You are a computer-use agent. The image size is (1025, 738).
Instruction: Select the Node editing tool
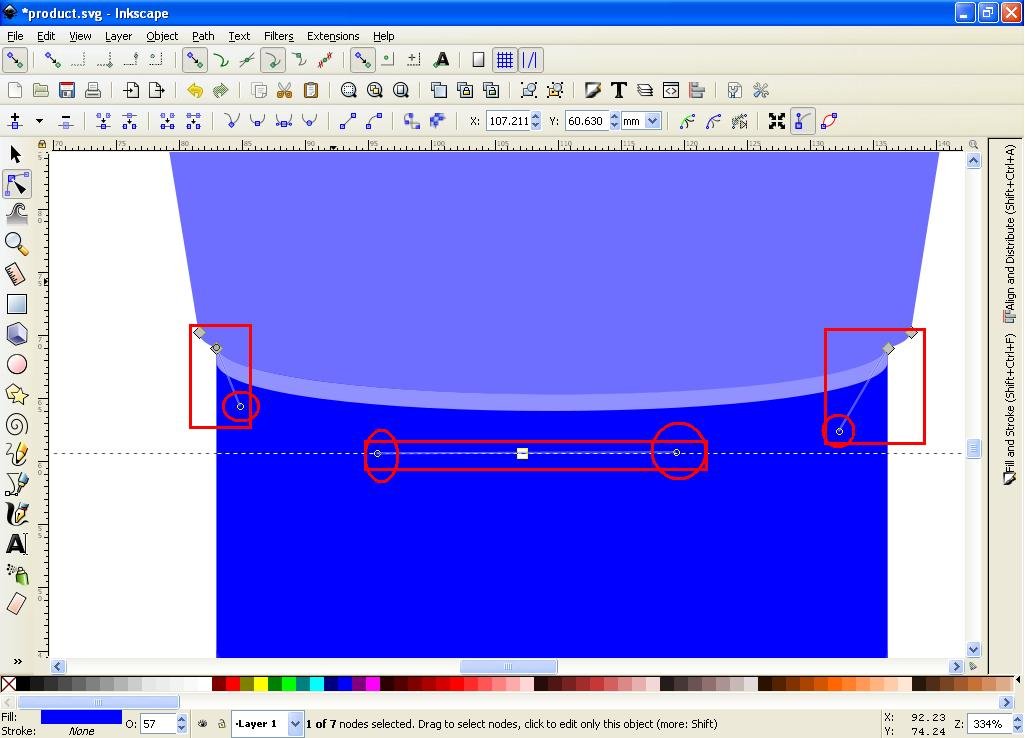point(16,184)
